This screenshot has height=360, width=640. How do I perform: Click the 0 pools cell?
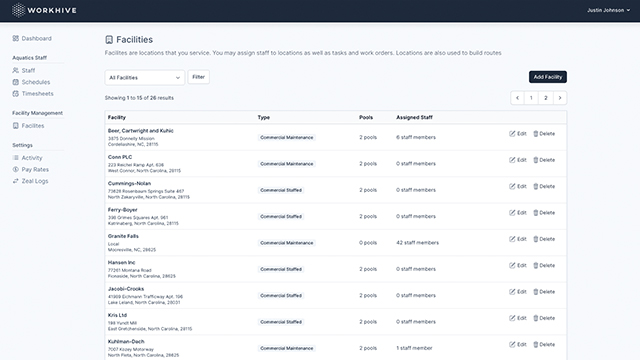click(368, 242)
